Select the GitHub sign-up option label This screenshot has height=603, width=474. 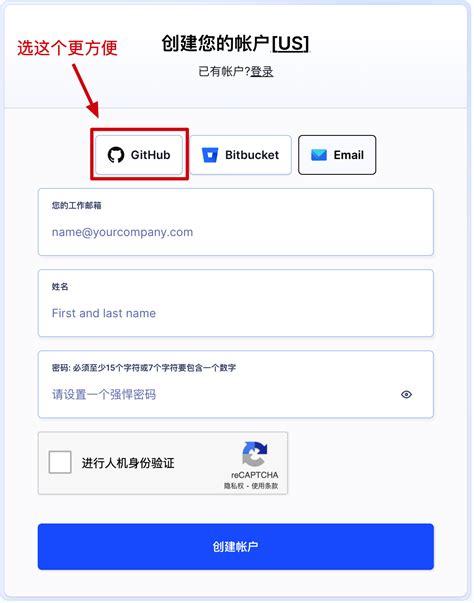[150, 155]
